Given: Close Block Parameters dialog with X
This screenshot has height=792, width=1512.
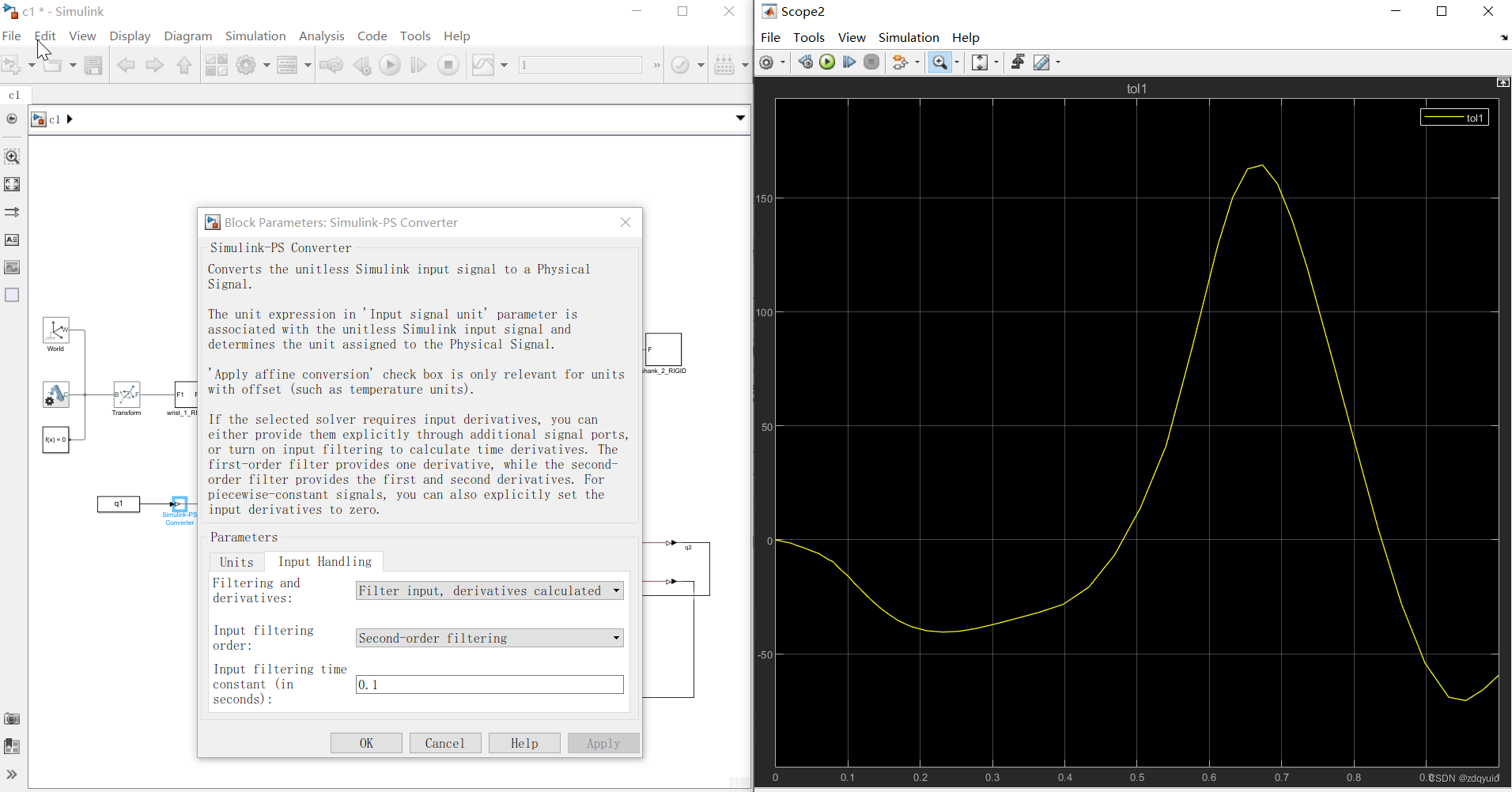Looking at the screenshot, I should tap(626, 222).
